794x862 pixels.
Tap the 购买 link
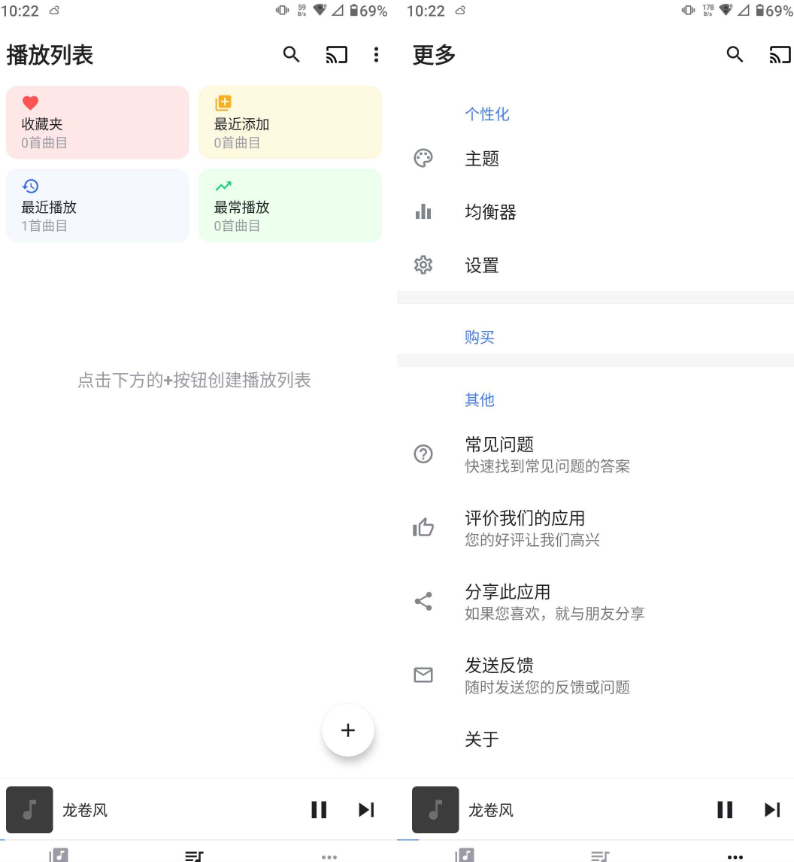(x=480, y=337)
